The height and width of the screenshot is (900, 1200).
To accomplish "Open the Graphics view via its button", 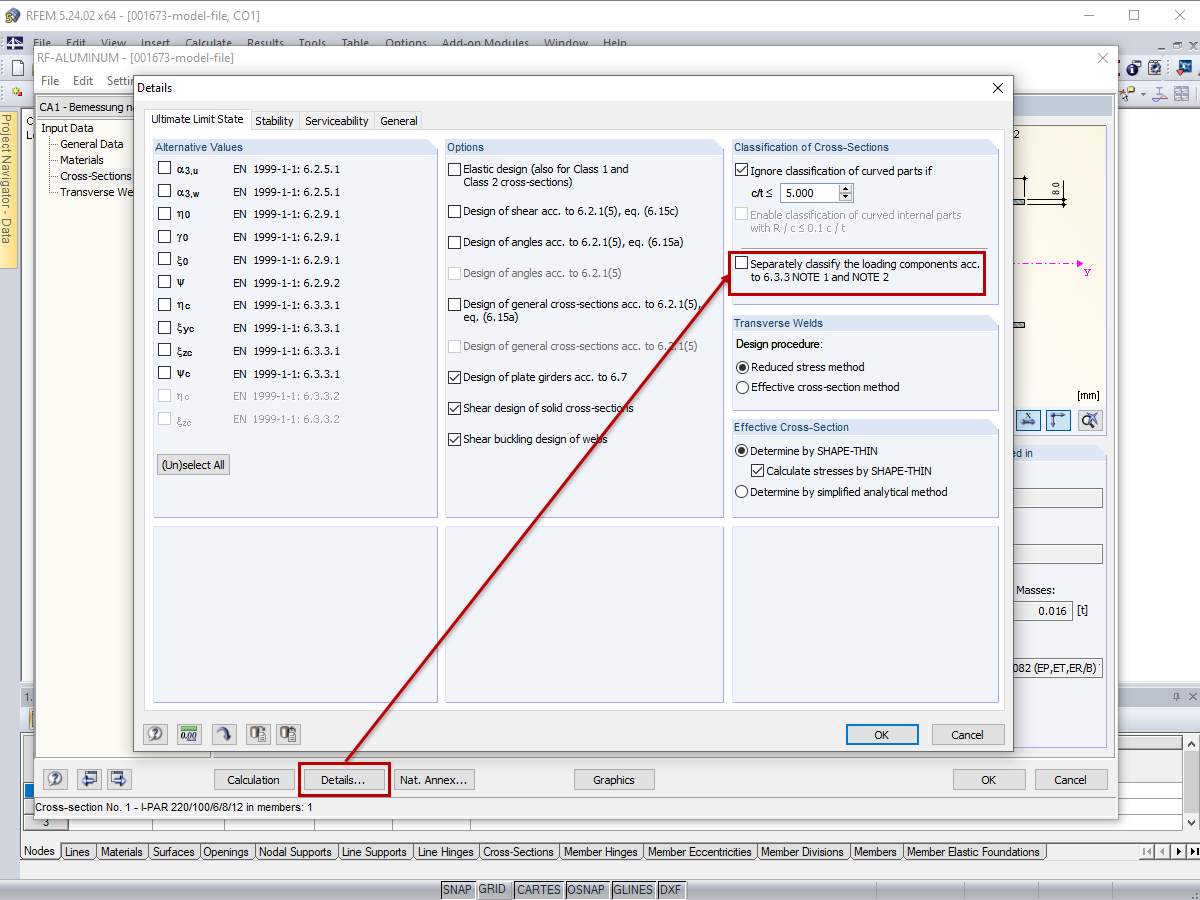I will [x=614, y=779].
